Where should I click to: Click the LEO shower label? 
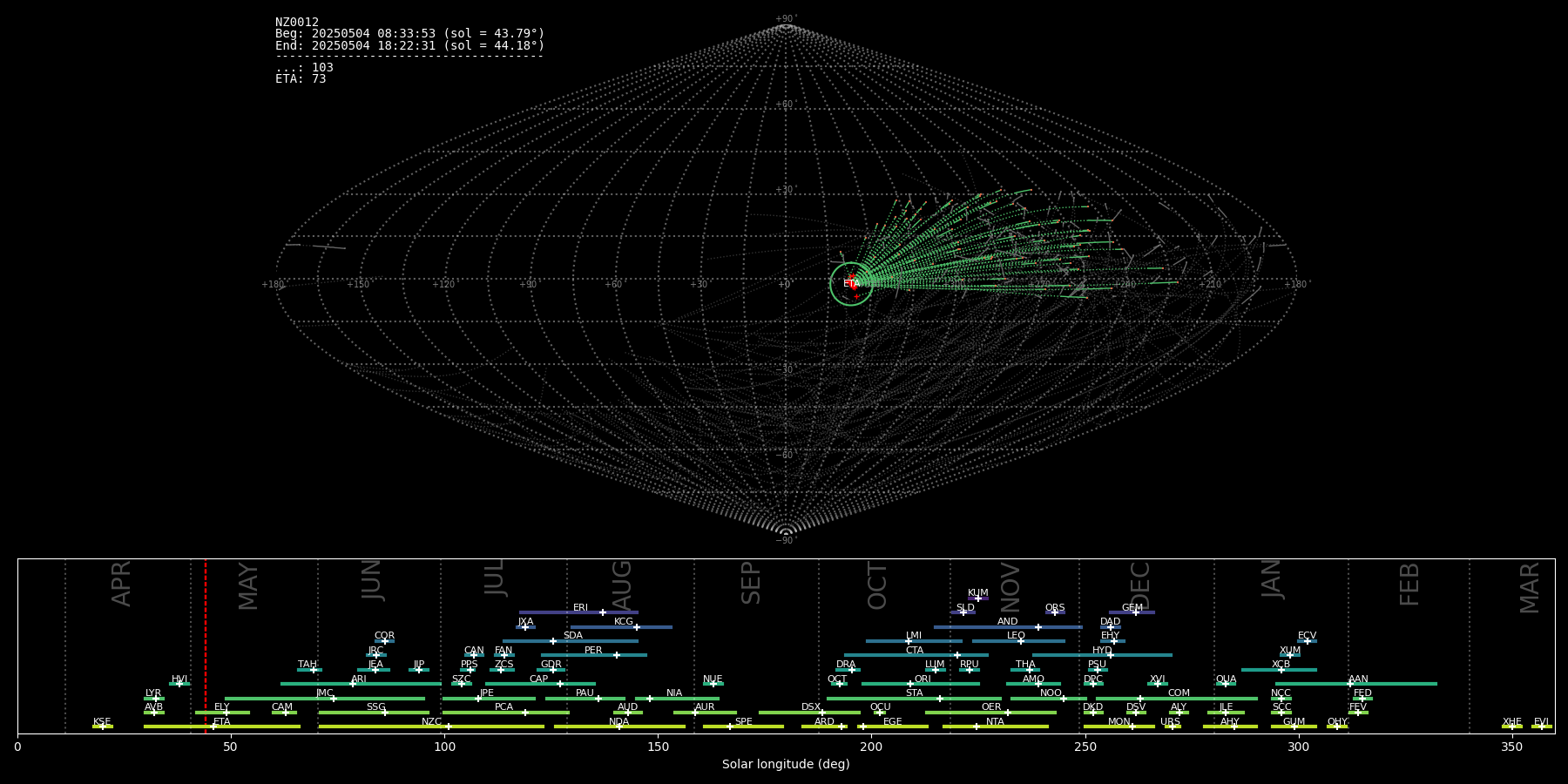point(1016,636)
